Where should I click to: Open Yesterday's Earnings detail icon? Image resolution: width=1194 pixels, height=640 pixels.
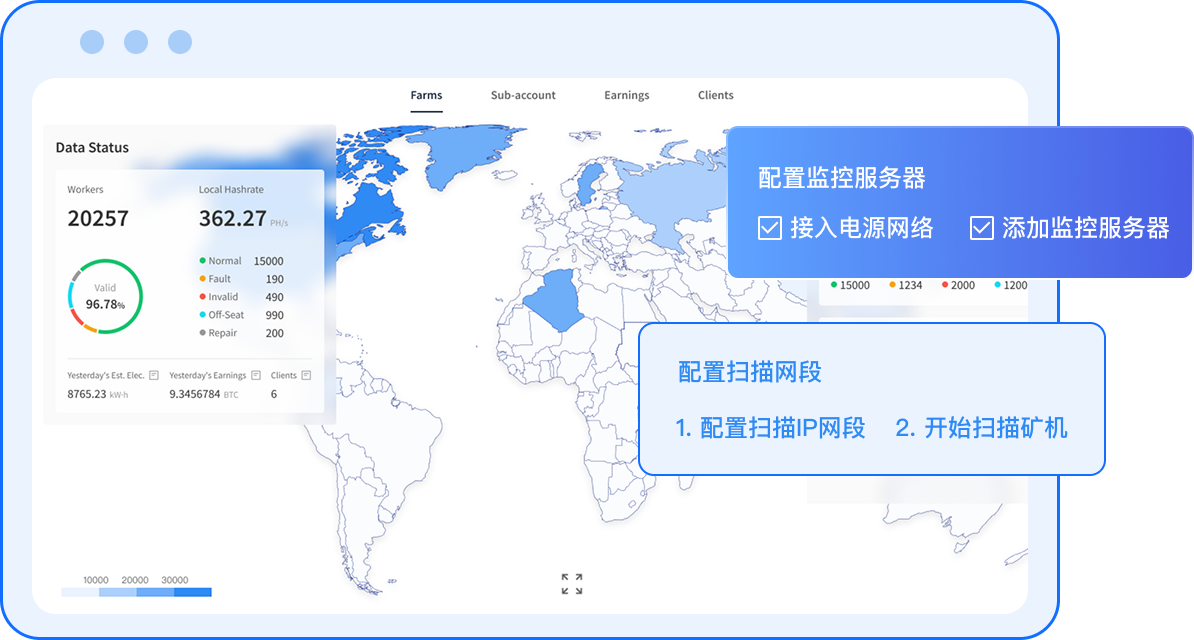tap(256, 376)
